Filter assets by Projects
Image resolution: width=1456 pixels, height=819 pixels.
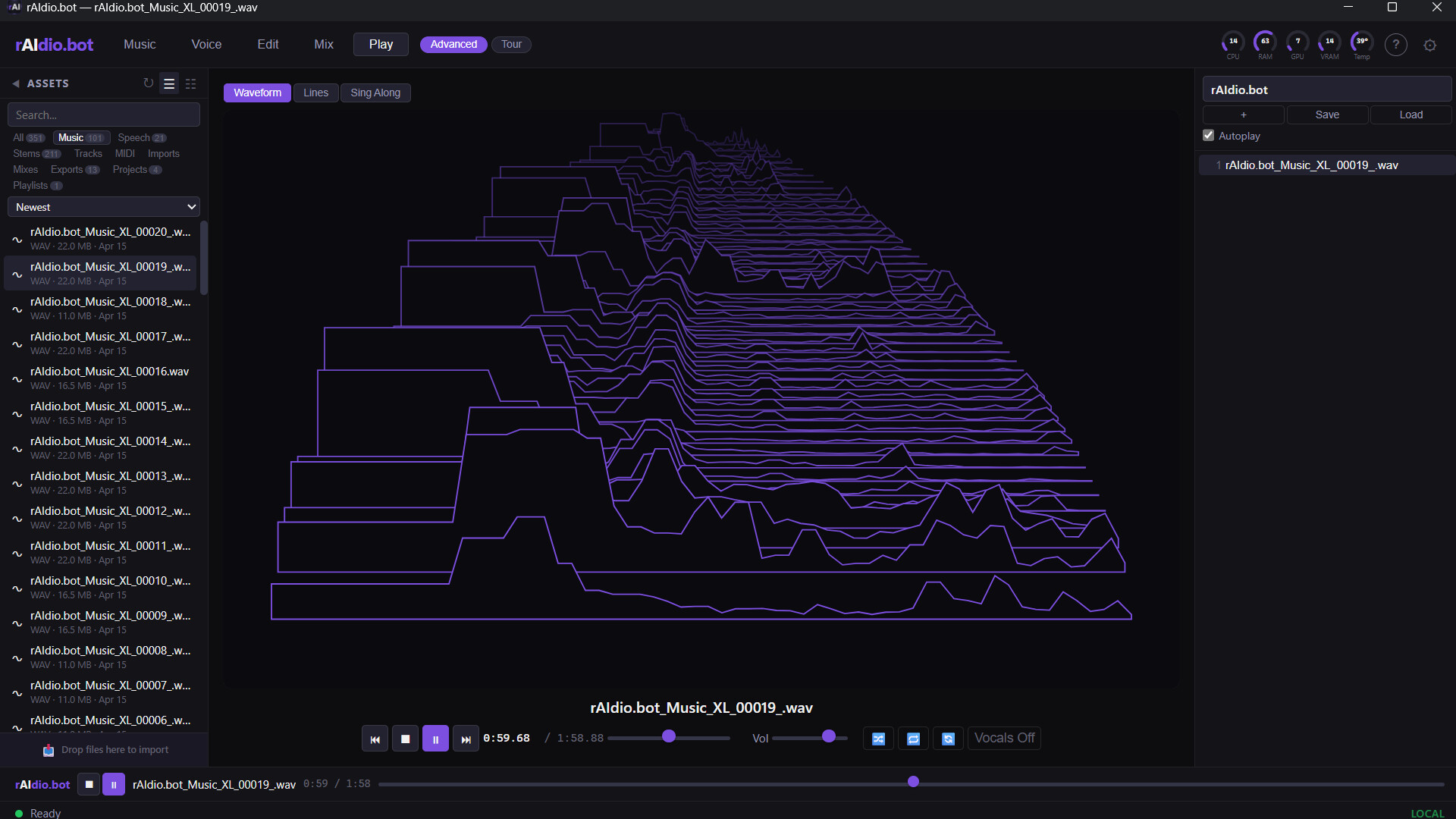coord(137,169)
